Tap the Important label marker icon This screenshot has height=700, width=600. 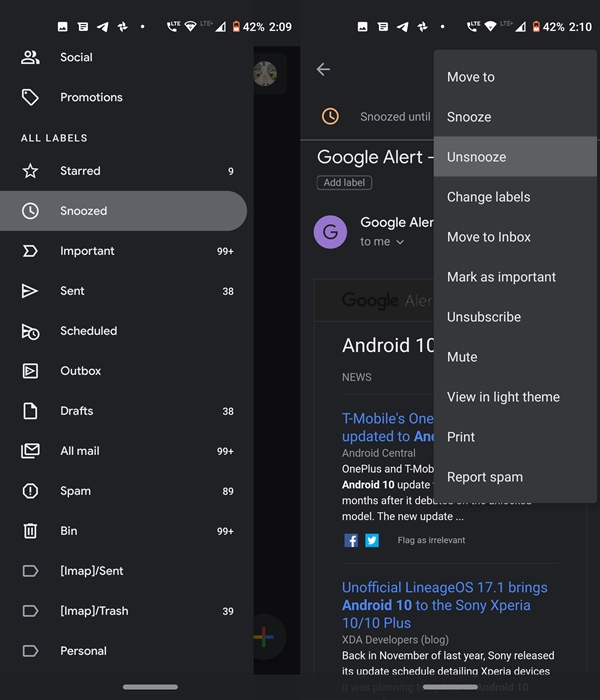(30, 251)
